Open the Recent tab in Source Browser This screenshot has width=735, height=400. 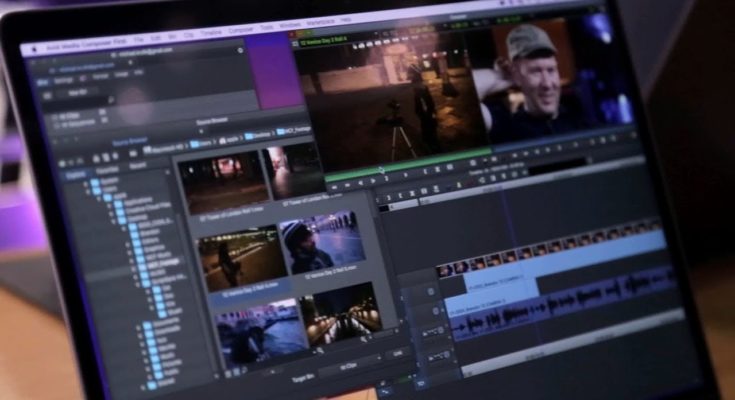(x=137, y=166)
